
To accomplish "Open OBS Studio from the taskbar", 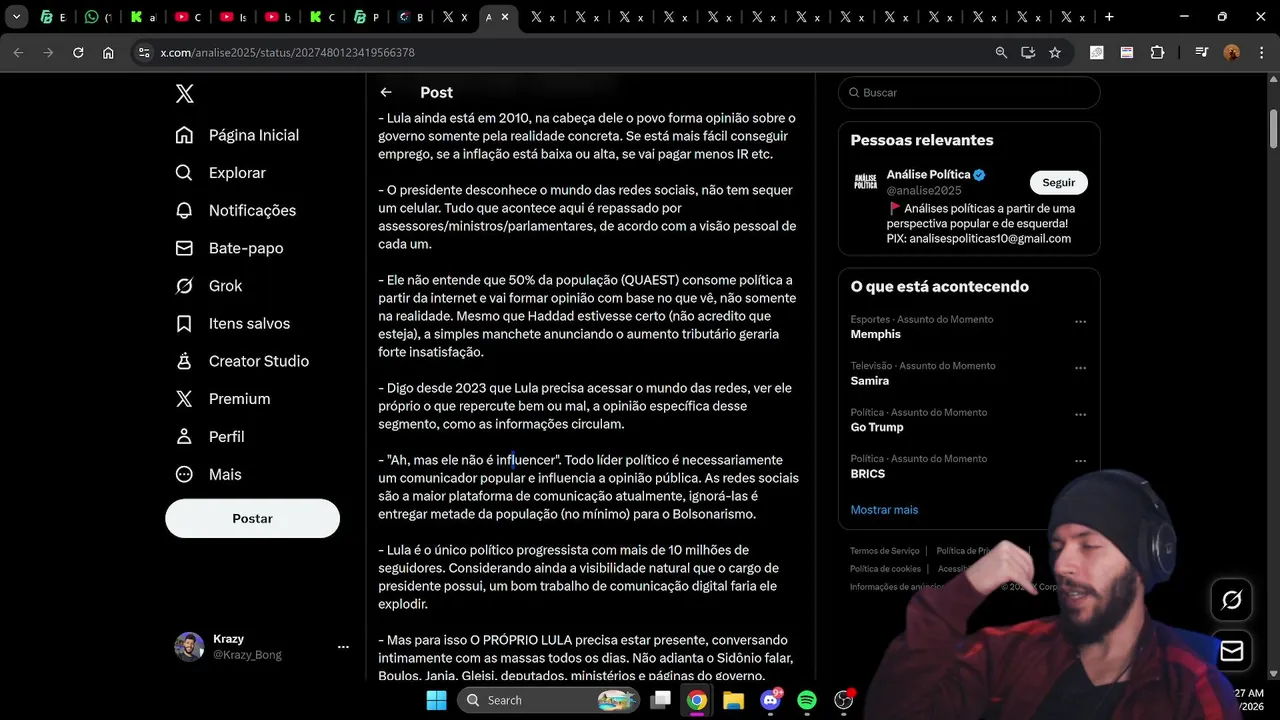I will (x=844, y=700).
